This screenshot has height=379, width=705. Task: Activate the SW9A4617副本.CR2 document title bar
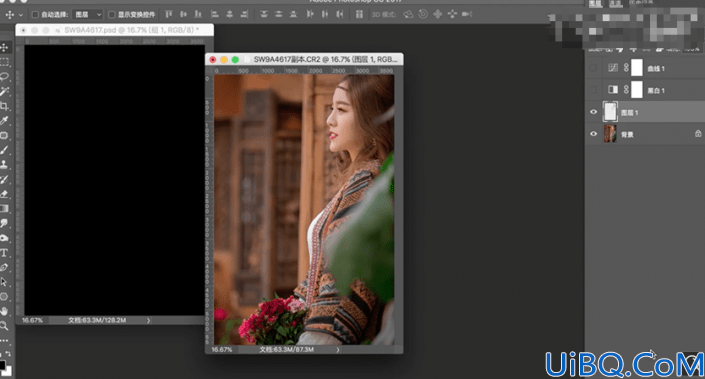[304, 59]
